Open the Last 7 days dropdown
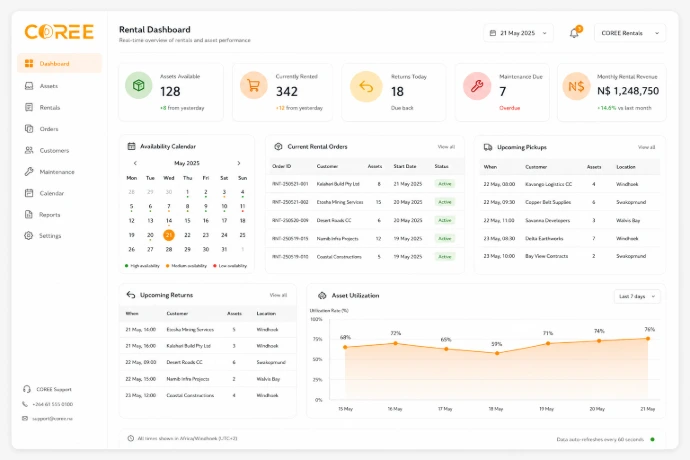The height and width of the screenshot is (460, 690). 637,296
